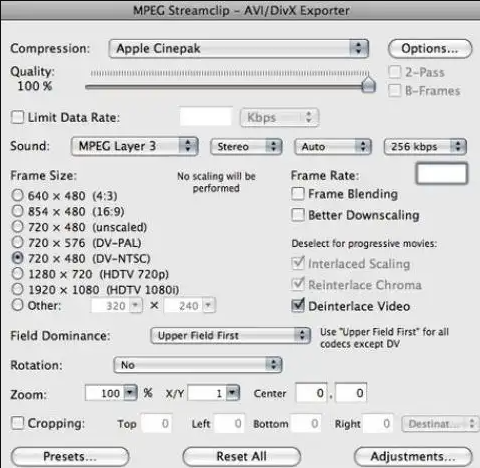Open the MPEG Layer 3 sound dropdown
This screenshot has height=468, width=480.
click(x=135, y=146)
